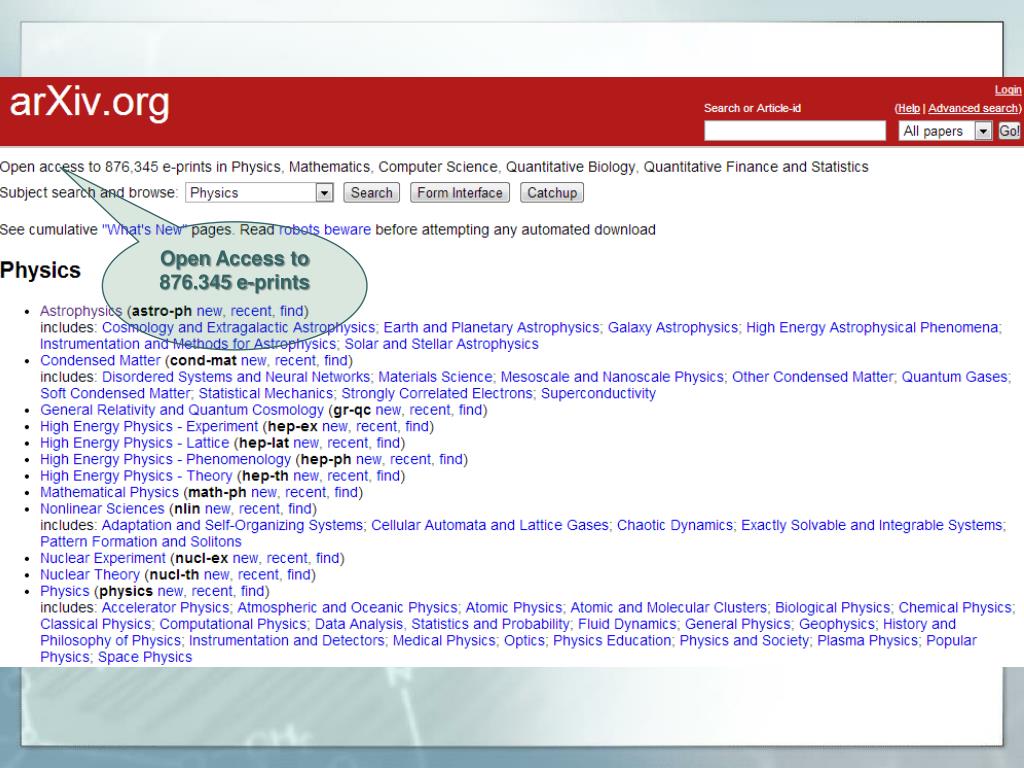Open Earth and Planetary Astrophysics link
The image size is (1024, 768).
click(x=491, y=327)
